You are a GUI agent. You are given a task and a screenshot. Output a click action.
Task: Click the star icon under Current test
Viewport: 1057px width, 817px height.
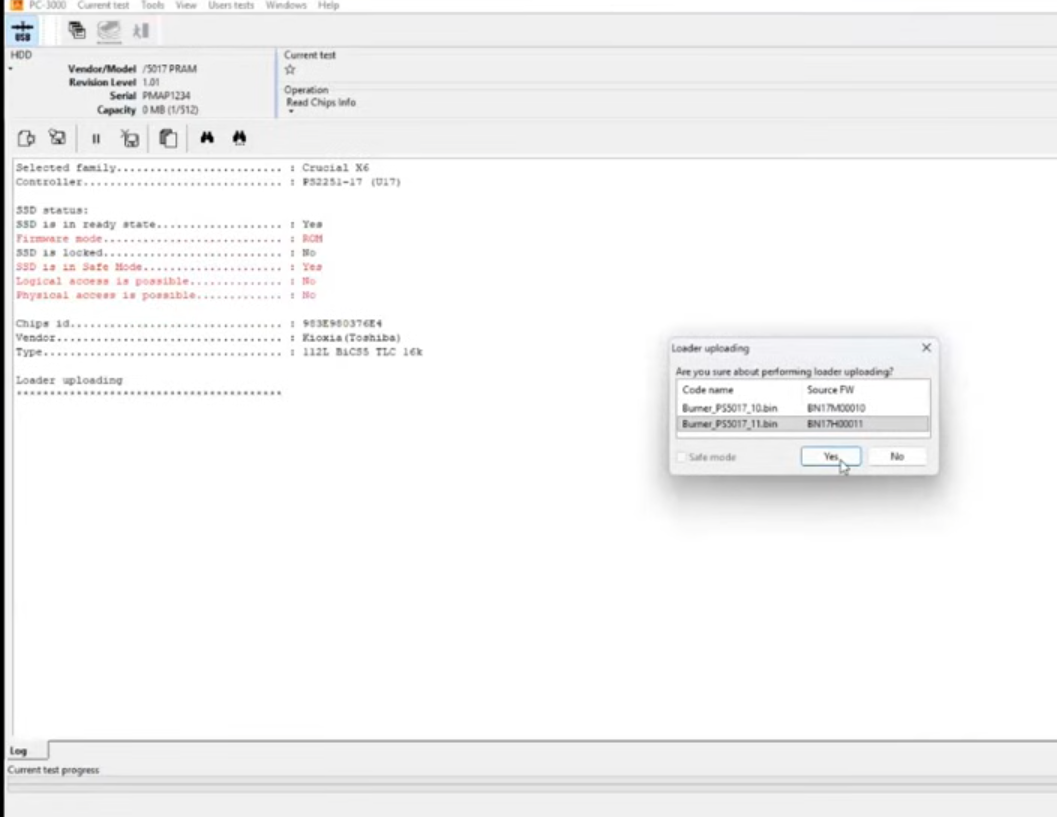point(290,70)
